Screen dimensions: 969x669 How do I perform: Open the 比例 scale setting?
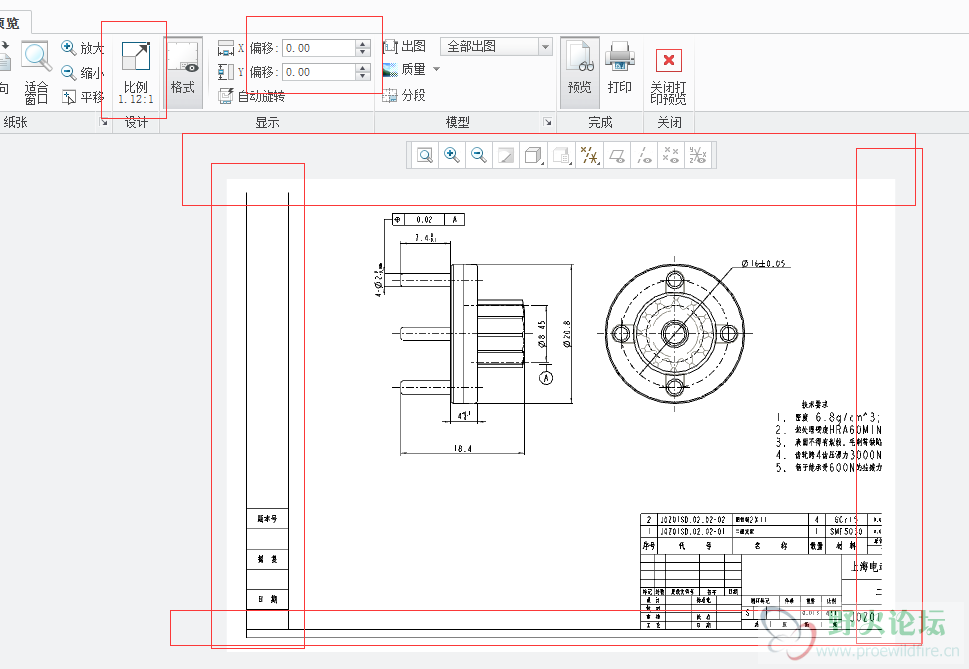(x=135, y=72)
